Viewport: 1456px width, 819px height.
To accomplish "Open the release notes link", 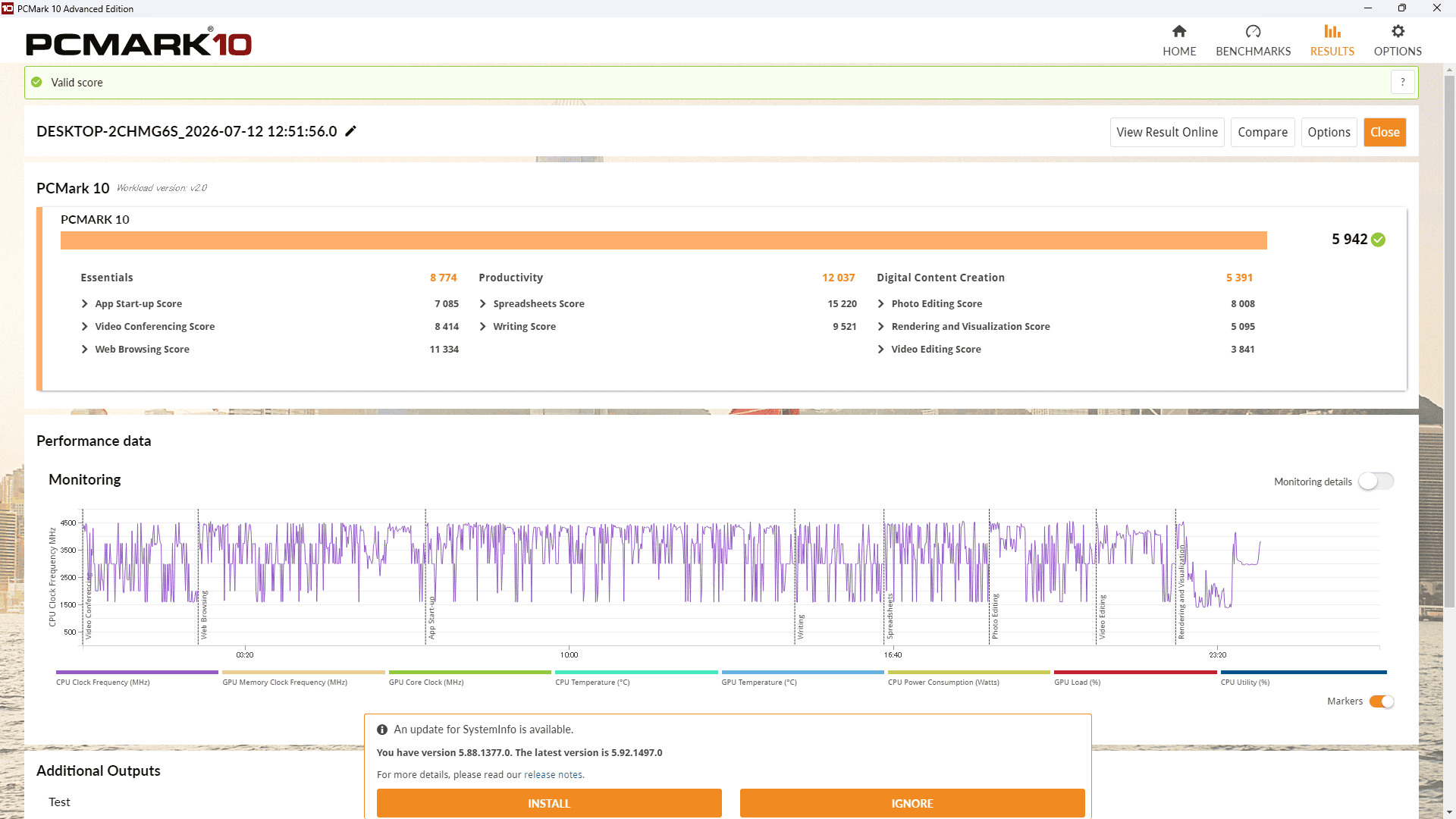I will pos(553,774).
